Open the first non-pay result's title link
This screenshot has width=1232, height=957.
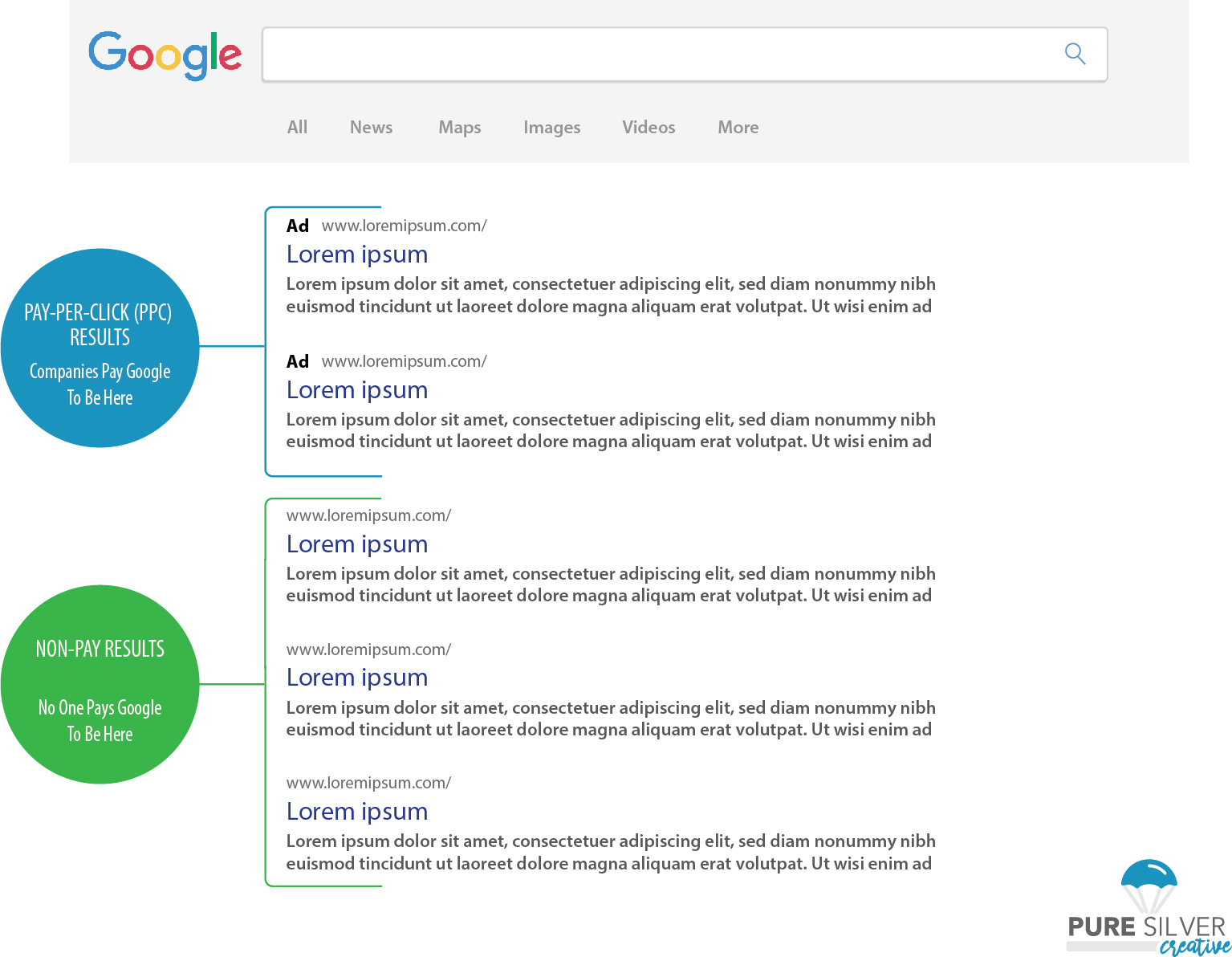click(x=357, y=544)
